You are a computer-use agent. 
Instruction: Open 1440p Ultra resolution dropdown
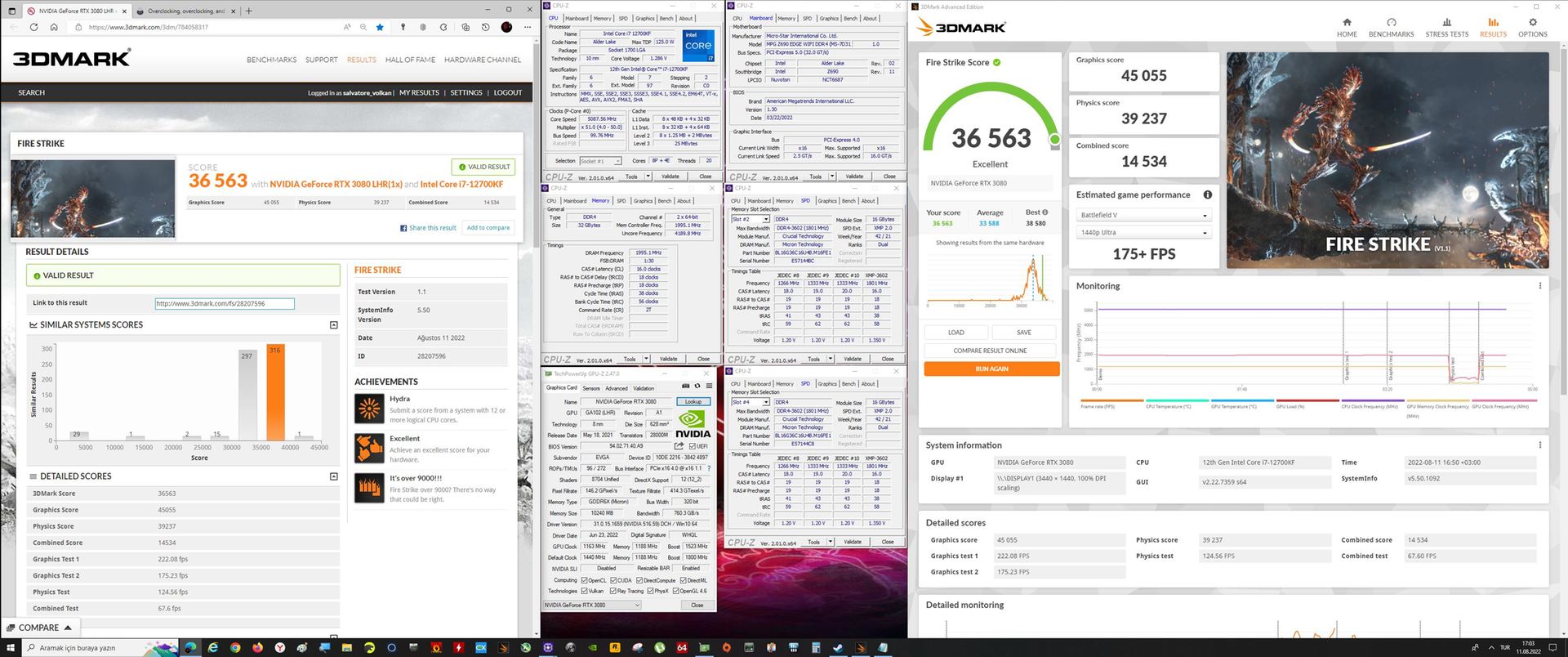[x=1143, y=232]
